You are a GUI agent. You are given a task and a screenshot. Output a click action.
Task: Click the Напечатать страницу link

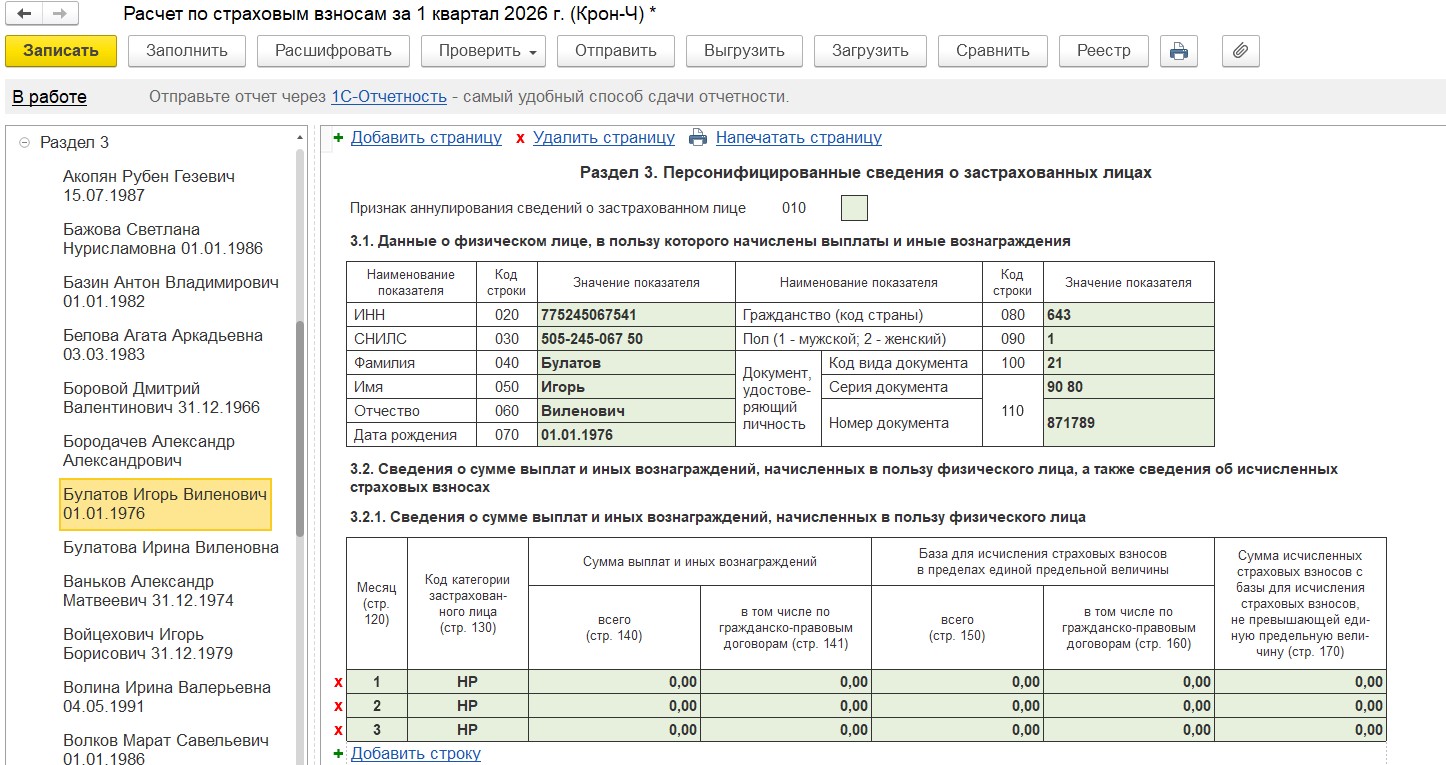[798, 138]
